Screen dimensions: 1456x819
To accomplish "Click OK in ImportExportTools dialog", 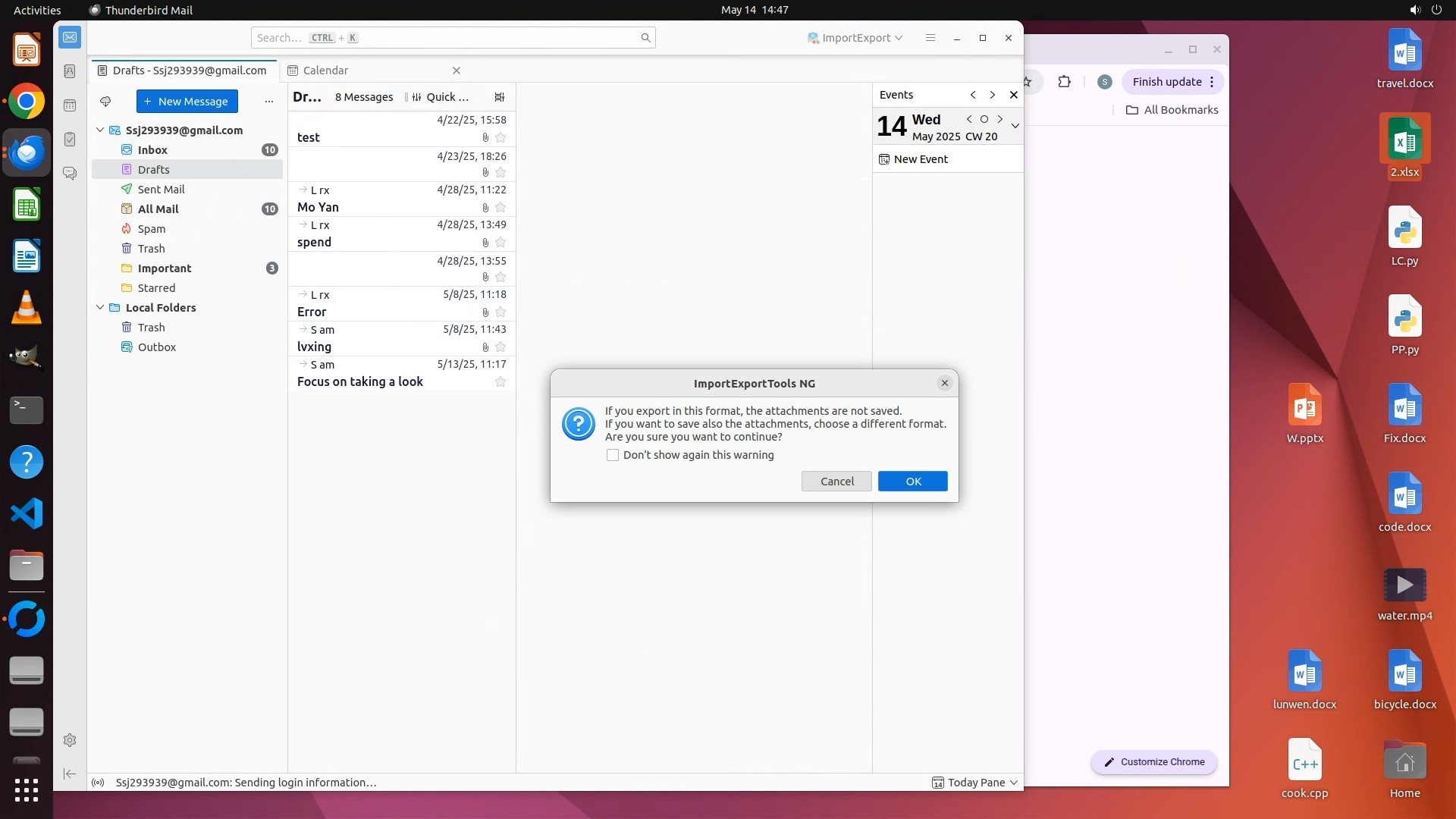I will (x=912, y=482).
